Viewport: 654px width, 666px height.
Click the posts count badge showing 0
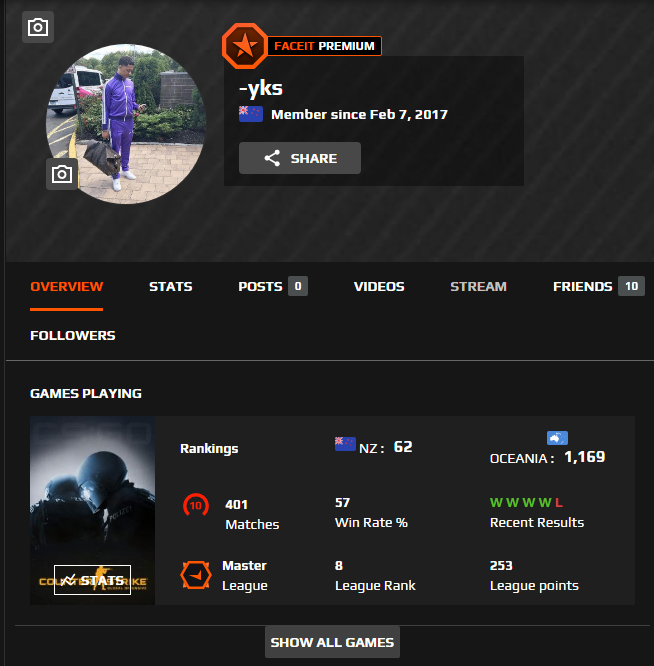(x=298, y=286)
